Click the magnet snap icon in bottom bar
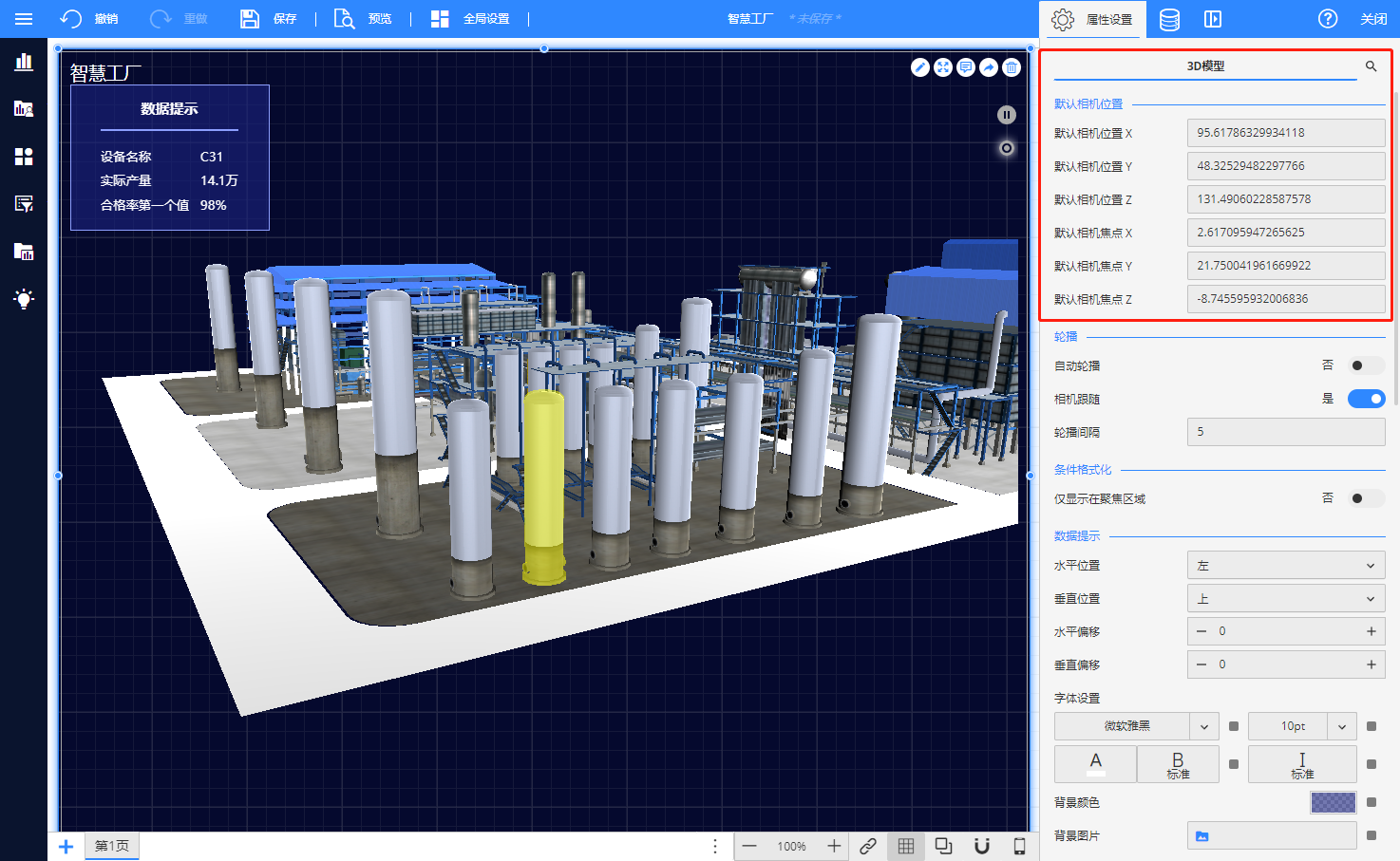The height and width of the screenshot is (861, 1400). (x=982, y=846)
